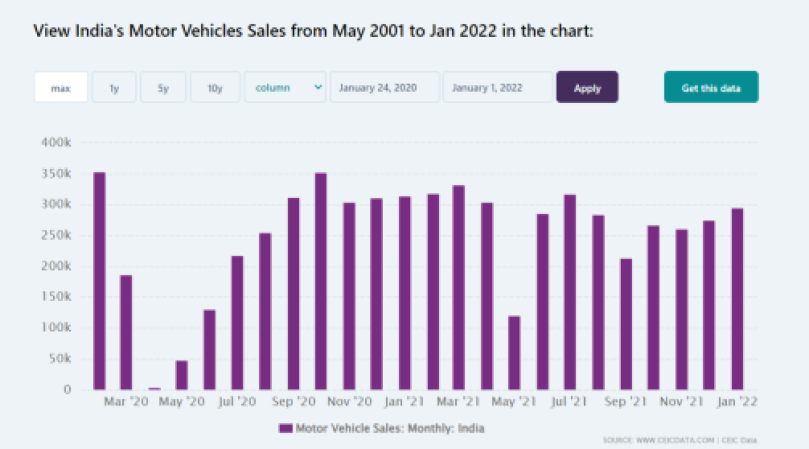Click the Mar '21 bar
Screen dimensions: 809x449
pyautogui.click(x=459, y=287)
